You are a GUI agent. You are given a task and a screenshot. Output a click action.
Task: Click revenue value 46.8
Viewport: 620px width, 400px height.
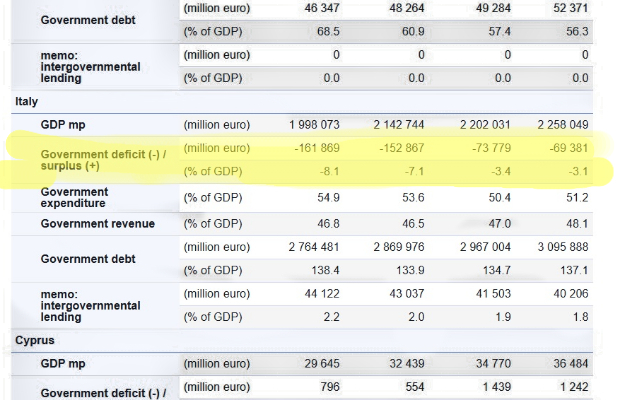pyautogui.click(x=329, y=224)
